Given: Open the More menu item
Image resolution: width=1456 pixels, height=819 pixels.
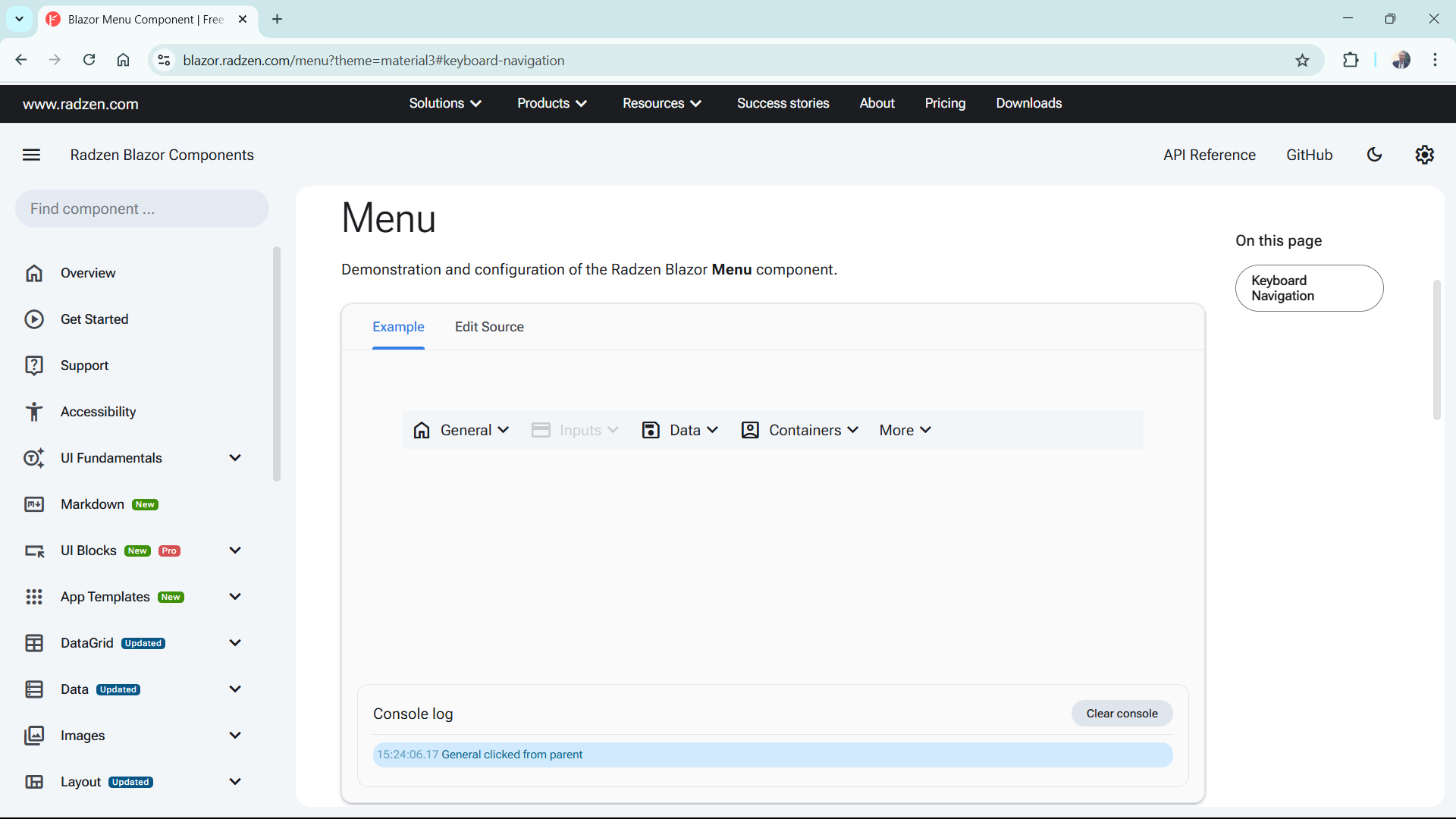Looking at the screenshot, I should click(905, 430).
